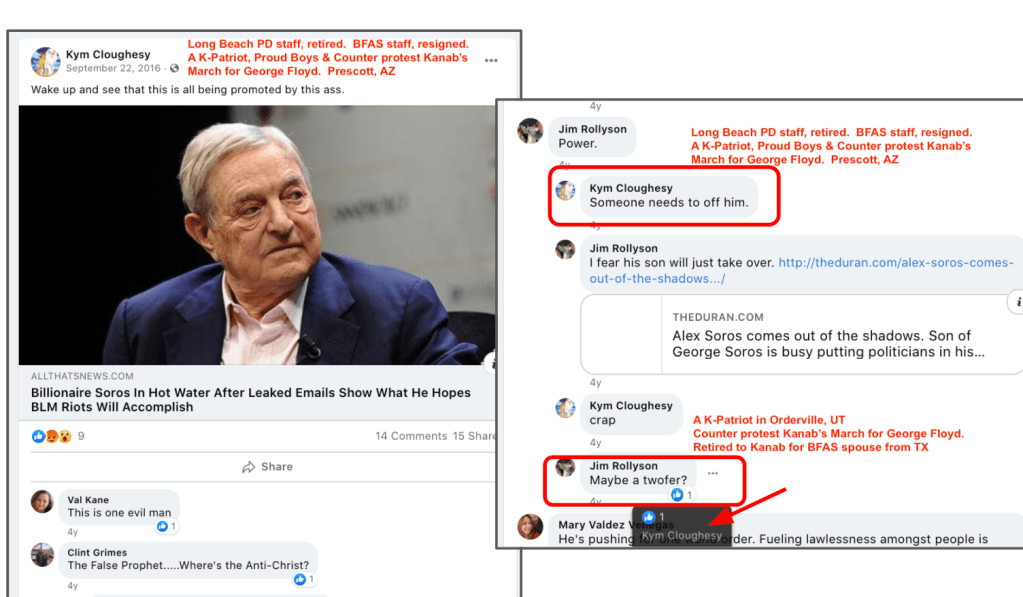Click the globe privacy icon beside the date
The image size is (1023, 597).
point(175,69)
